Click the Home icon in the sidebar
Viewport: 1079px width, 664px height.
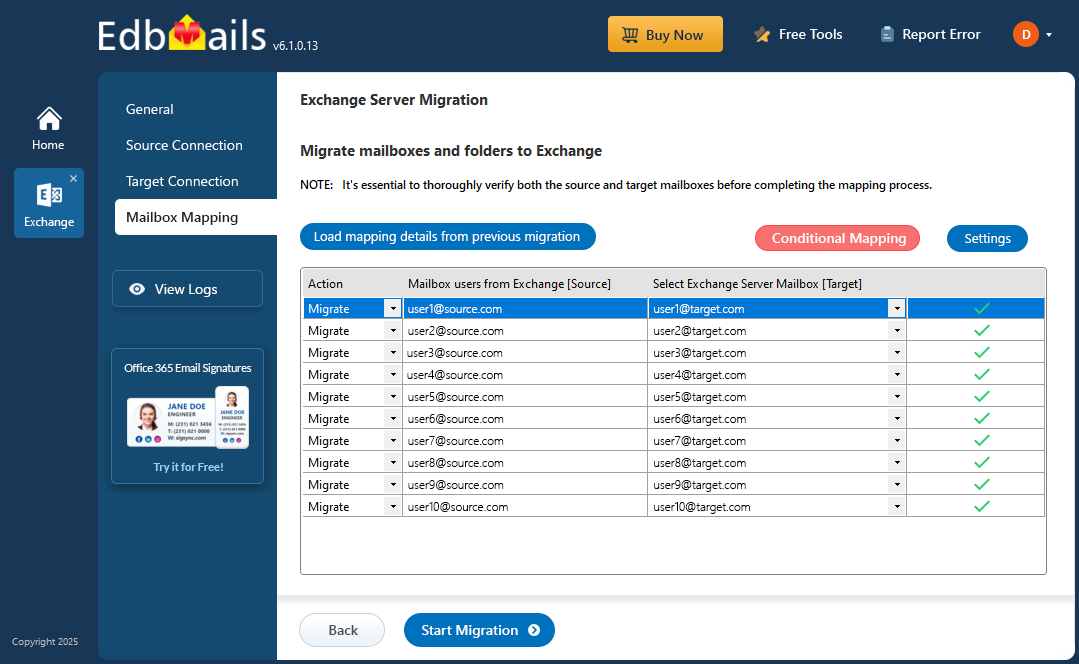pos(48,118)
